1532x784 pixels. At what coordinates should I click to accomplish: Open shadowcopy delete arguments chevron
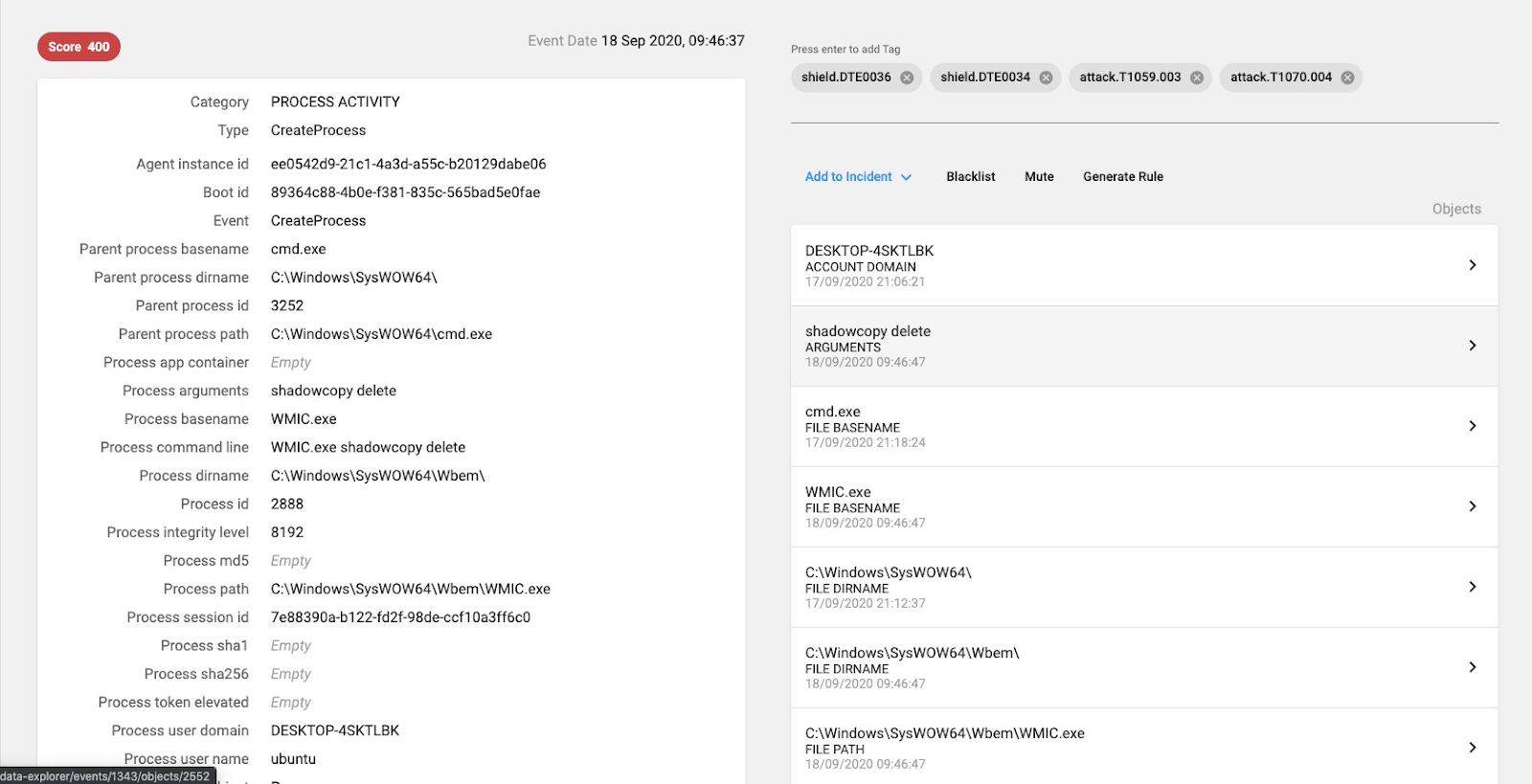point(1472,346)
